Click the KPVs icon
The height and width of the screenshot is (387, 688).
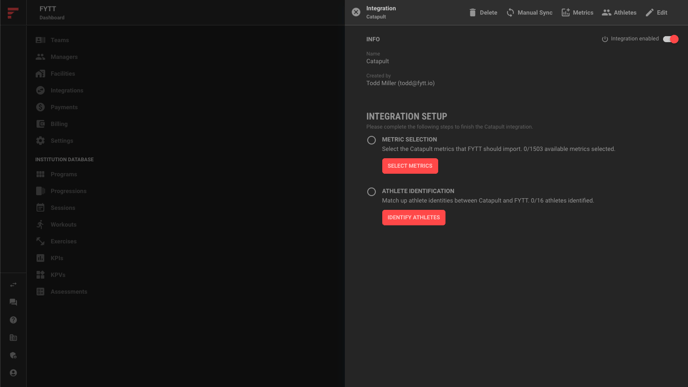(40, 275)
